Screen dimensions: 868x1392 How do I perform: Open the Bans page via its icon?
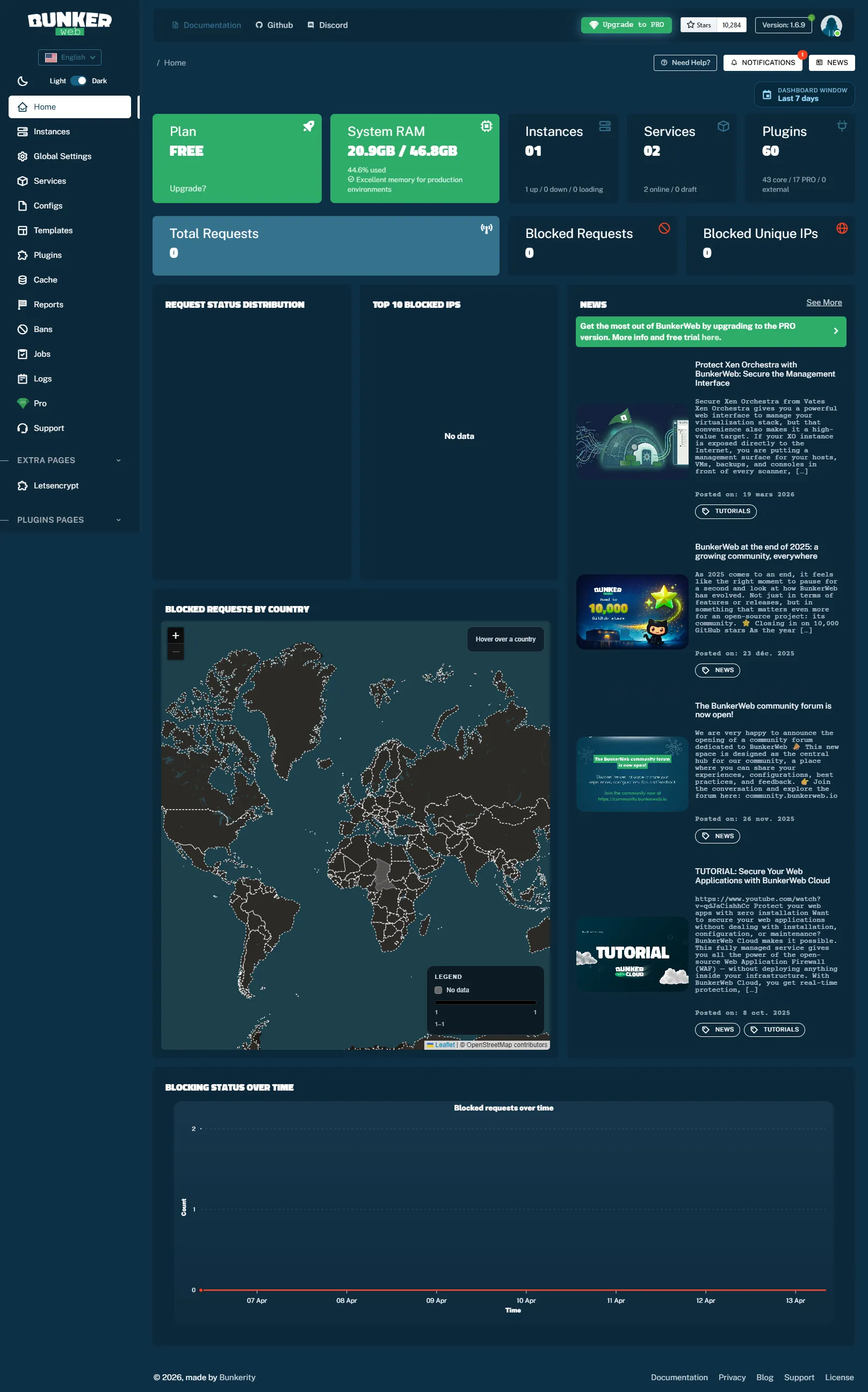point(23,329)
